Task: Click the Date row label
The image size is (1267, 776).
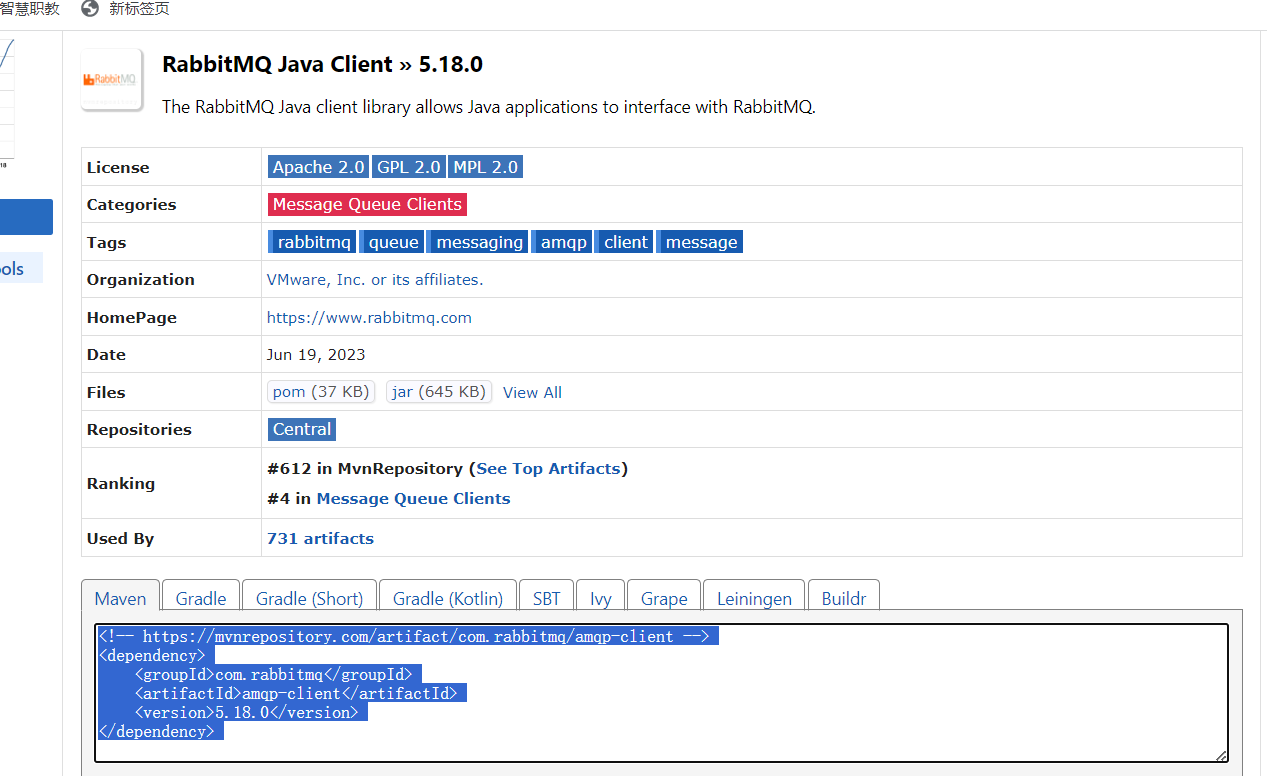Action: coord(106,355)
